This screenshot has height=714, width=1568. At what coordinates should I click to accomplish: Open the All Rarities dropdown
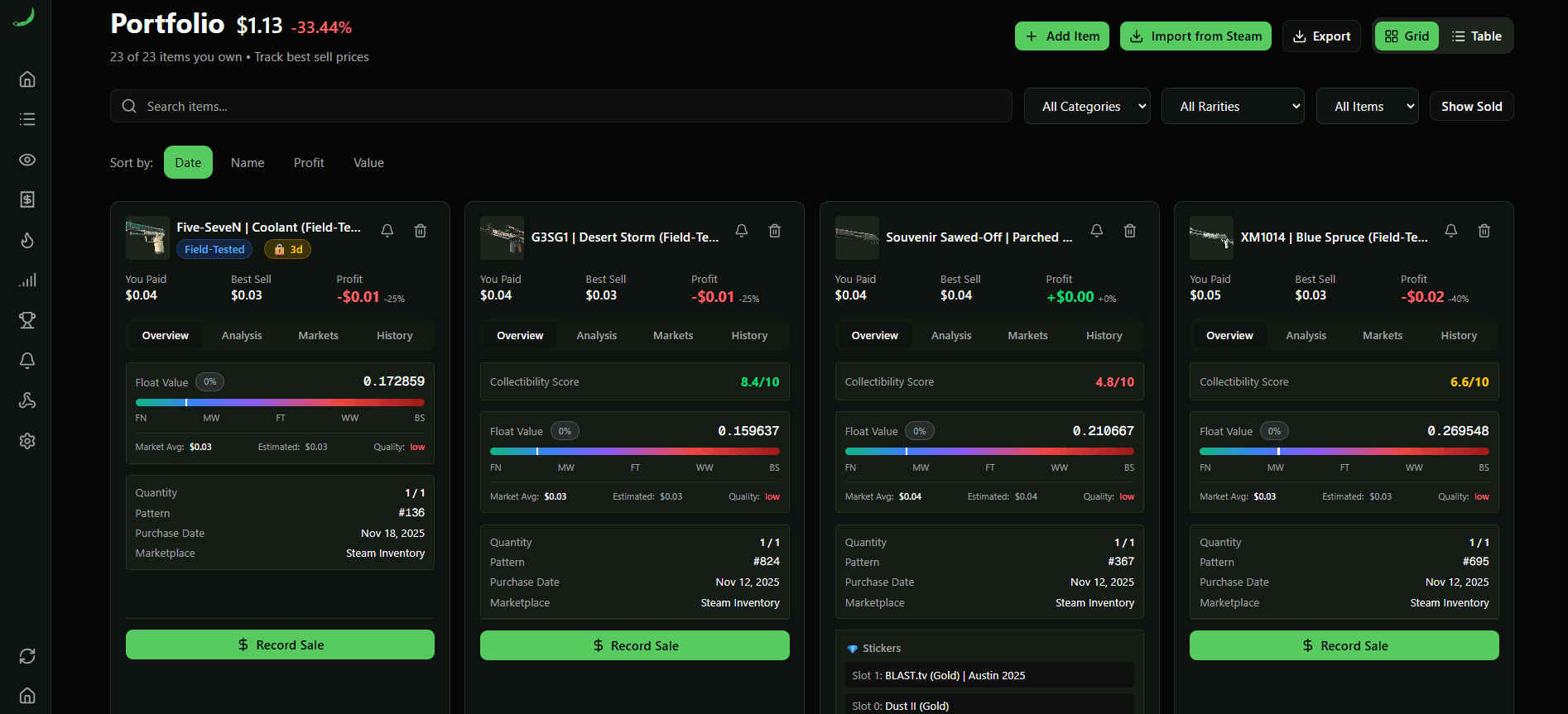1233,107
